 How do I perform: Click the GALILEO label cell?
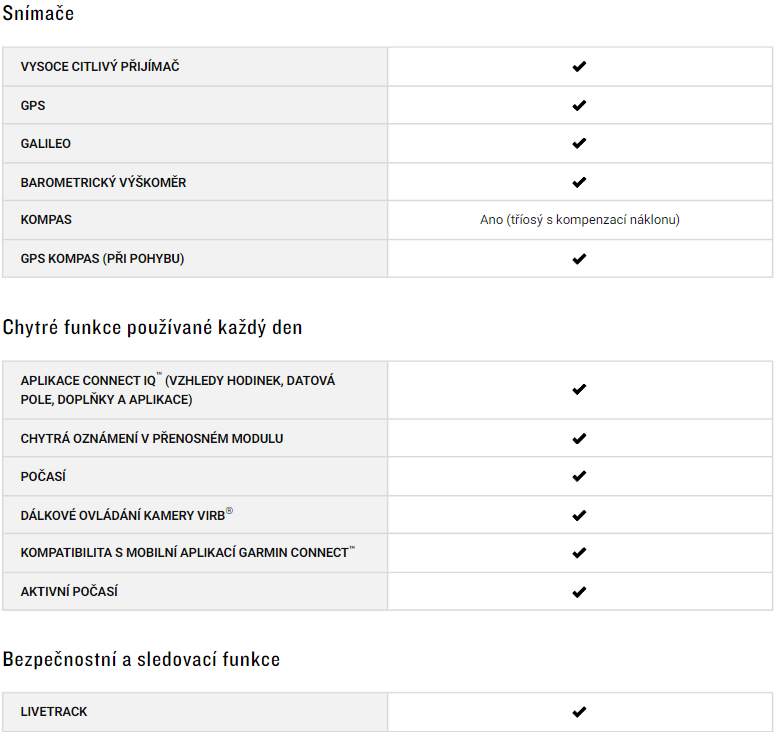[195, 143]
